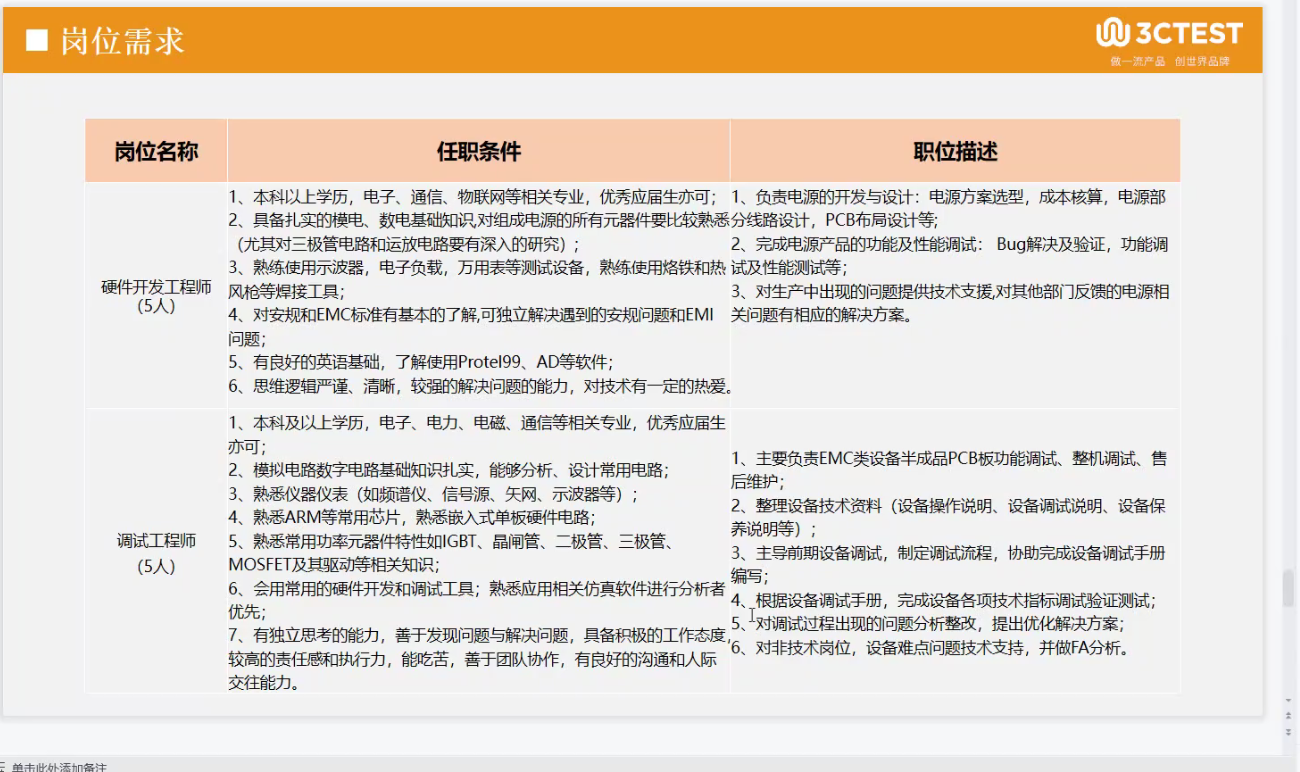The image size is (1300, 772).
Task: Click the line mentioning Protel99、AD等软件
Action: (420, 362)
